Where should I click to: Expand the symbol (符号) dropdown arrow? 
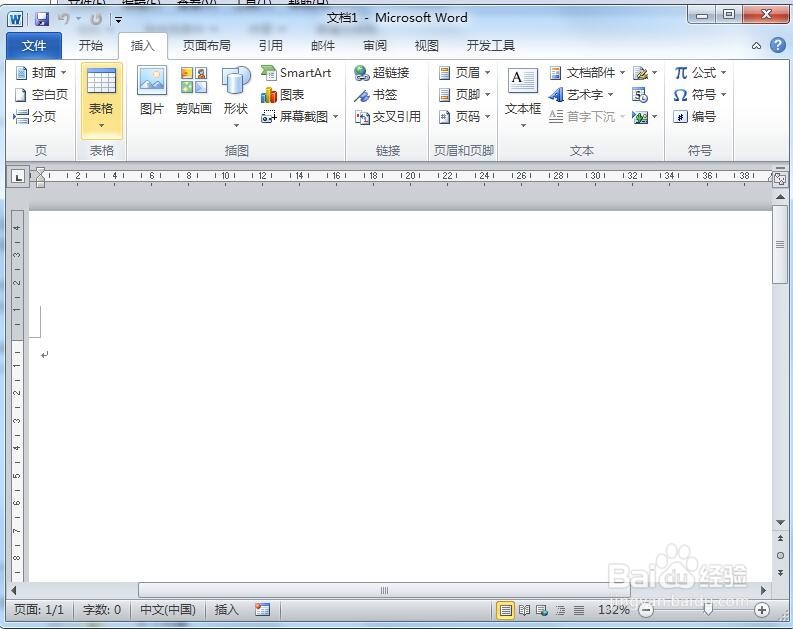[723, 95]
